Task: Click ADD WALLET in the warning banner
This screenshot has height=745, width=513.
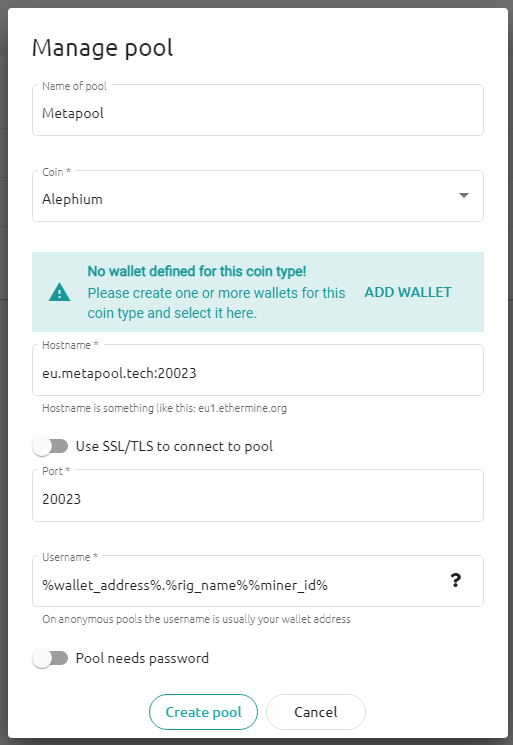Action: pyautogui.click(x=408, y=292)
